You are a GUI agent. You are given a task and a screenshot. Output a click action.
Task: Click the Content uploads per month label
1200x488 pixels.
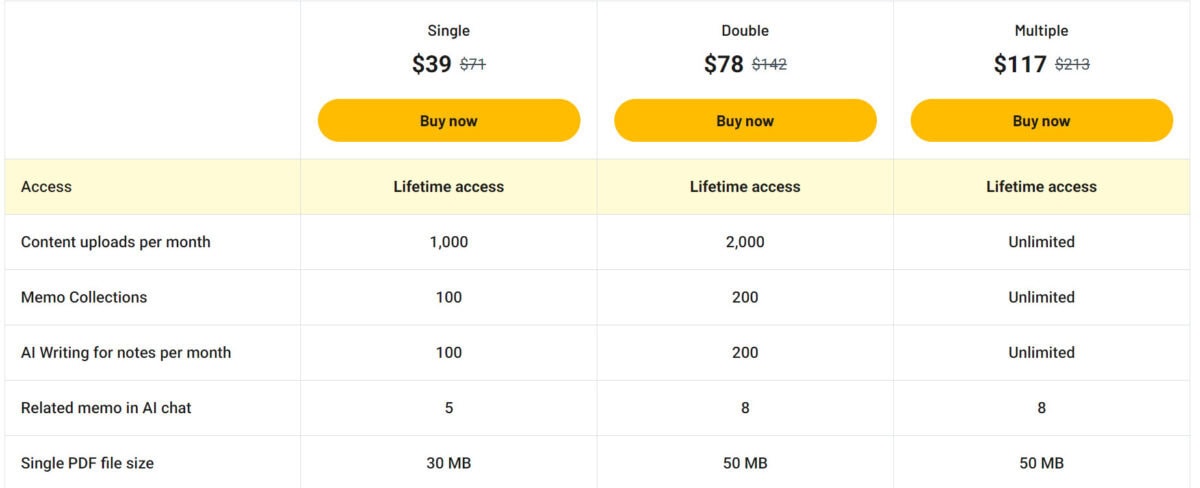coord(116,242)
